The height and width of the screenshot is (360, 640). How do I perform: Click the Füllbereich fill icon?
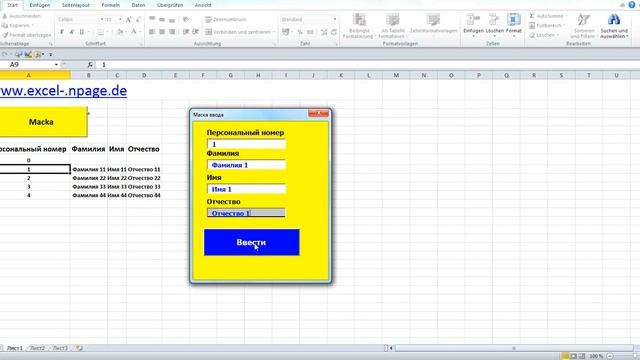coord(532,25)
